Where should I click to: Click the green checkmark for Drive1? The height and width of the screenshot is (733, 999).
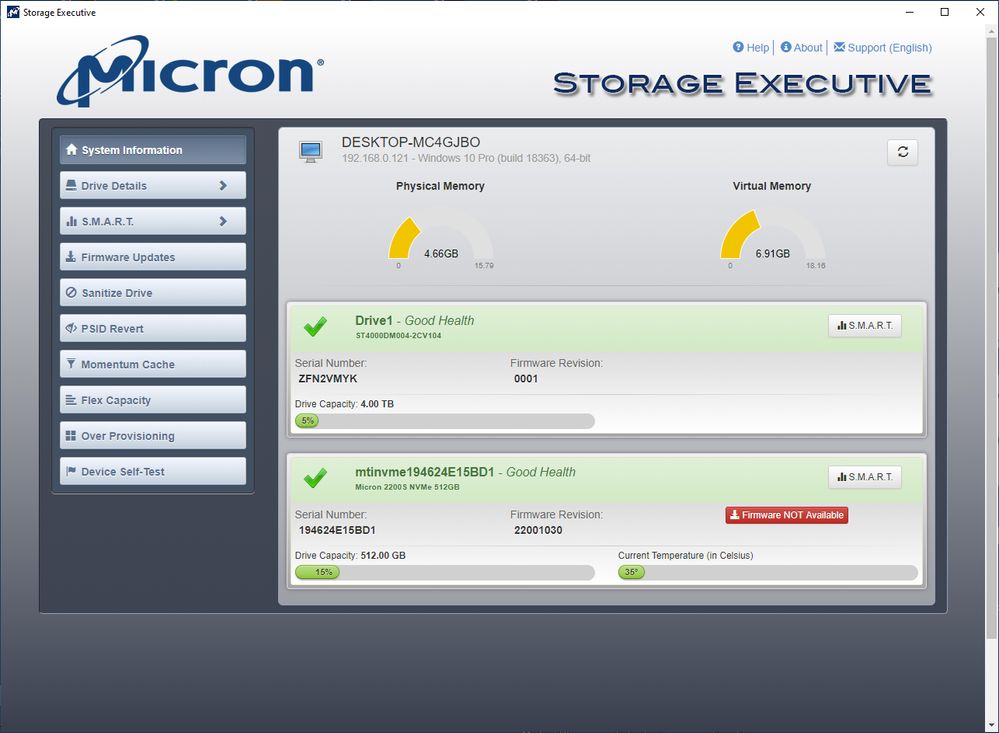pyautogui.click(x=315, y=326)
